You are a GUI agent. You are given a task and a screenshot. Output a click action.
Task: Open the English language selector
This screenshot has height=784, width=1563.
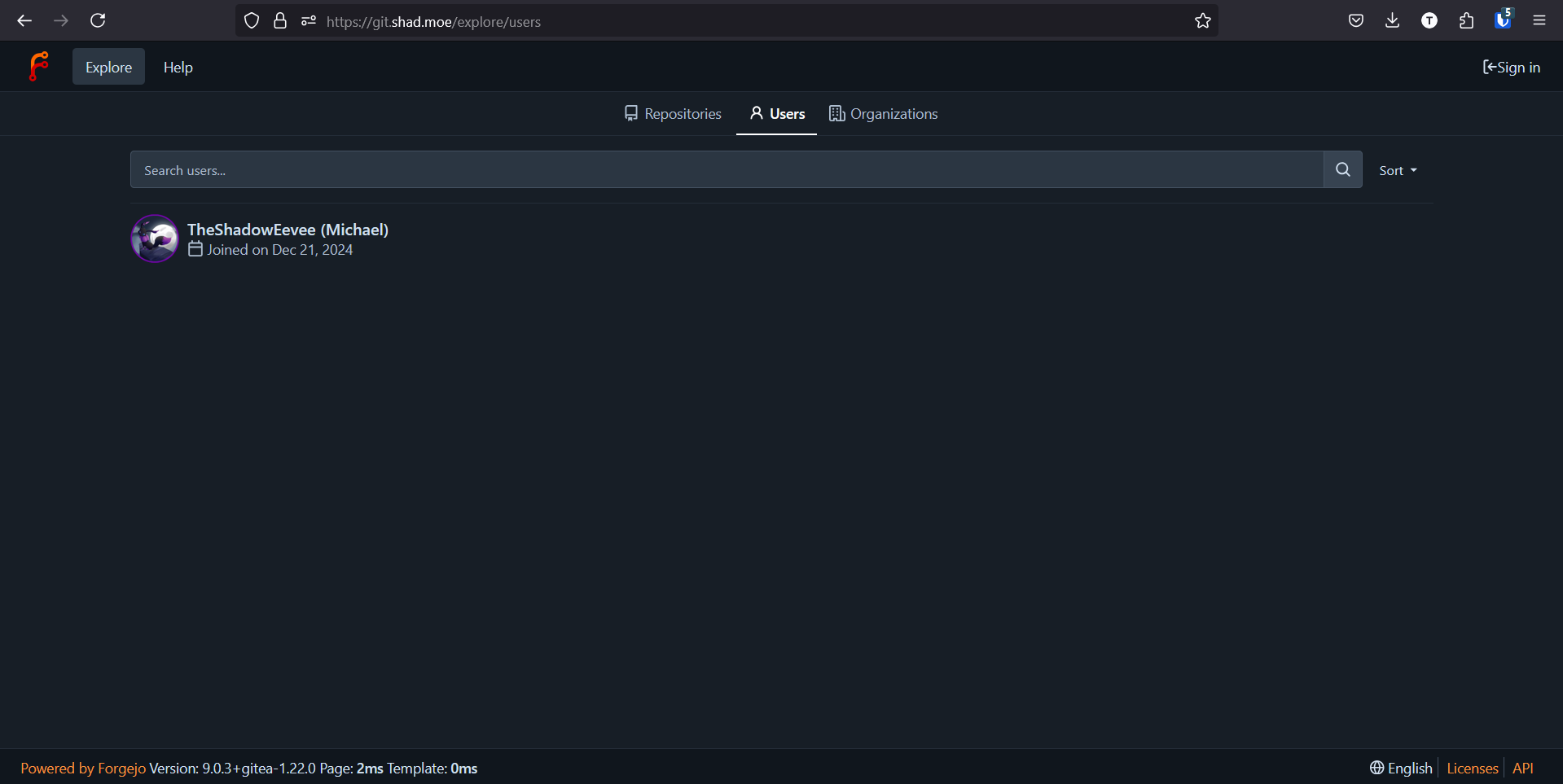[x=1401, y=768]
